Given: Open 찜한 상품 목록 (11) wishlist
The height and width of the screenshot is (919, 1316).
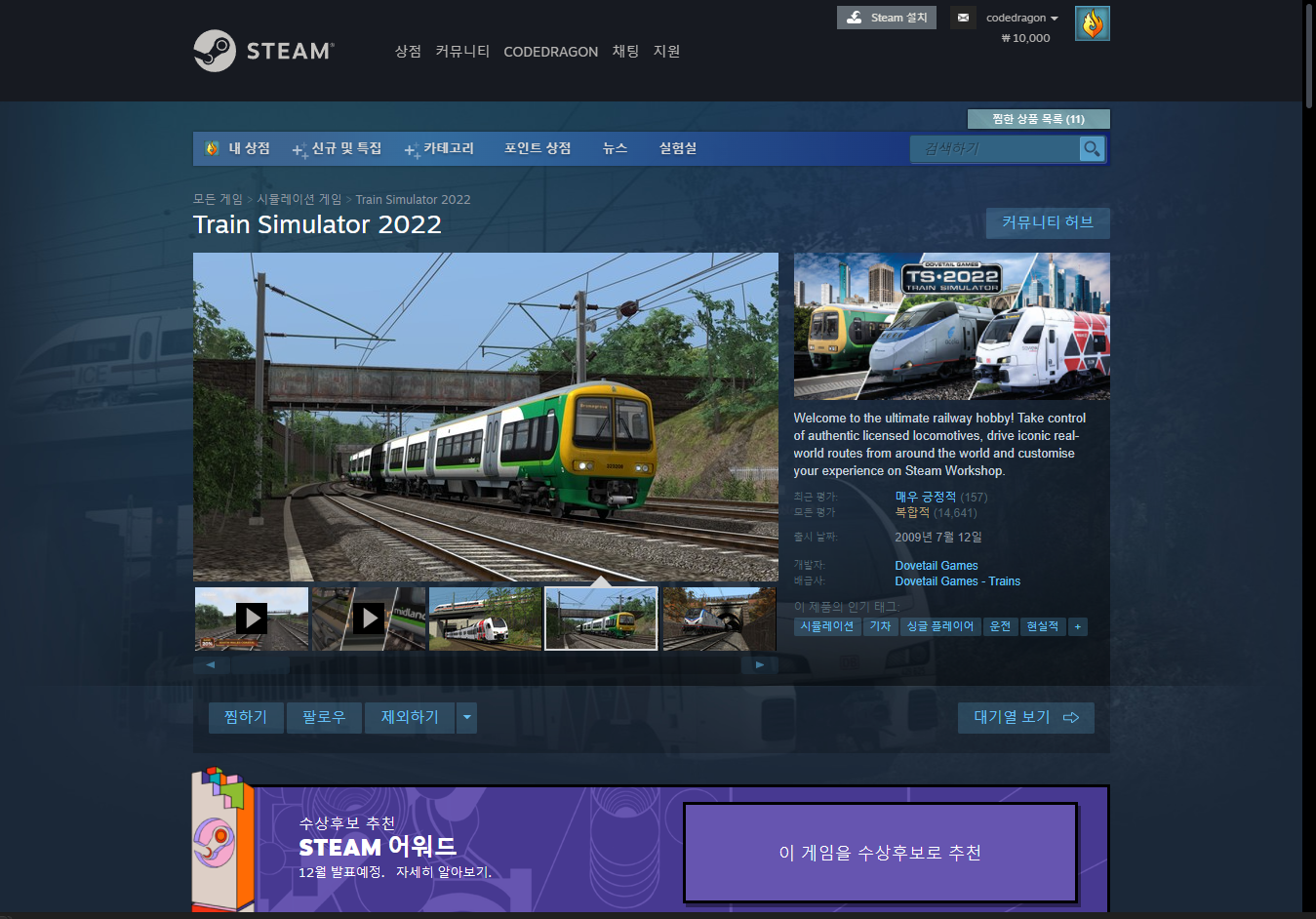Looking at the screenshot, I should point(1038,119).
